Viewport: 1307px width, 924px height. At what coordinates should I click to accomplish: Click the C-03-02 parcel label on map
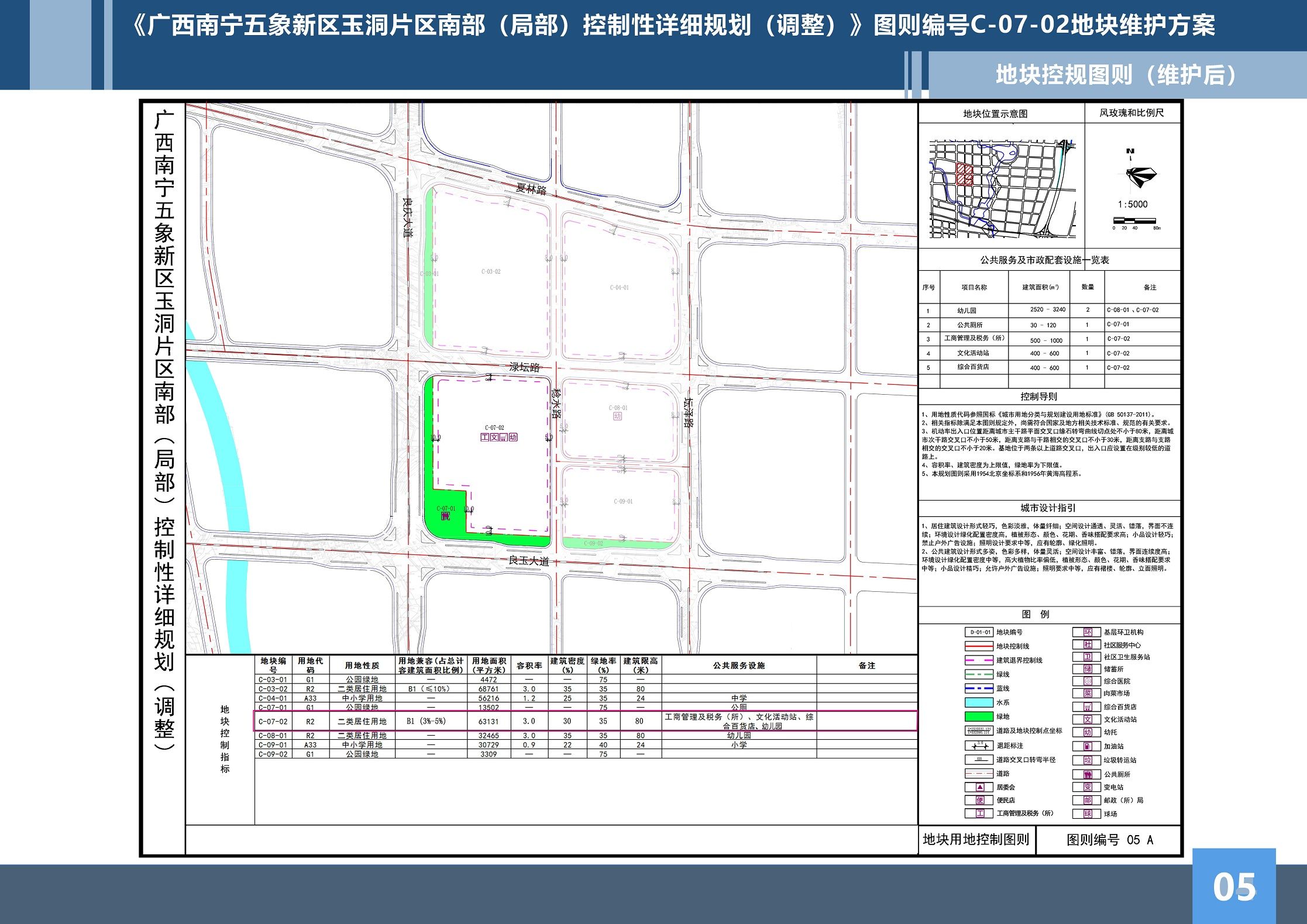[491, 272]
